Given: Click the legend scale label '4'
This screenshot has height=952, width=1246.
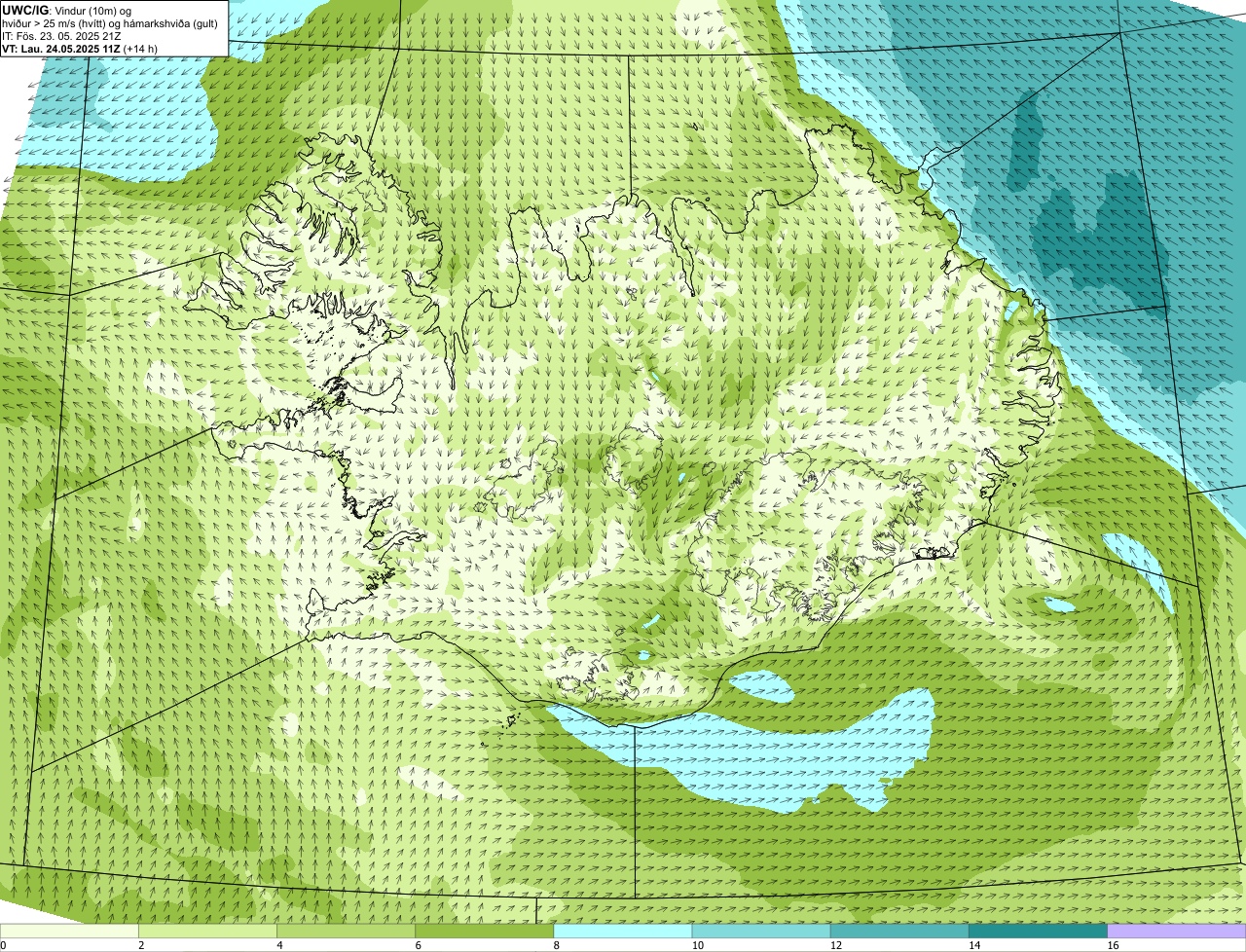Looking at the screenshot, I should pyautogui.click(x=279, y=945).
